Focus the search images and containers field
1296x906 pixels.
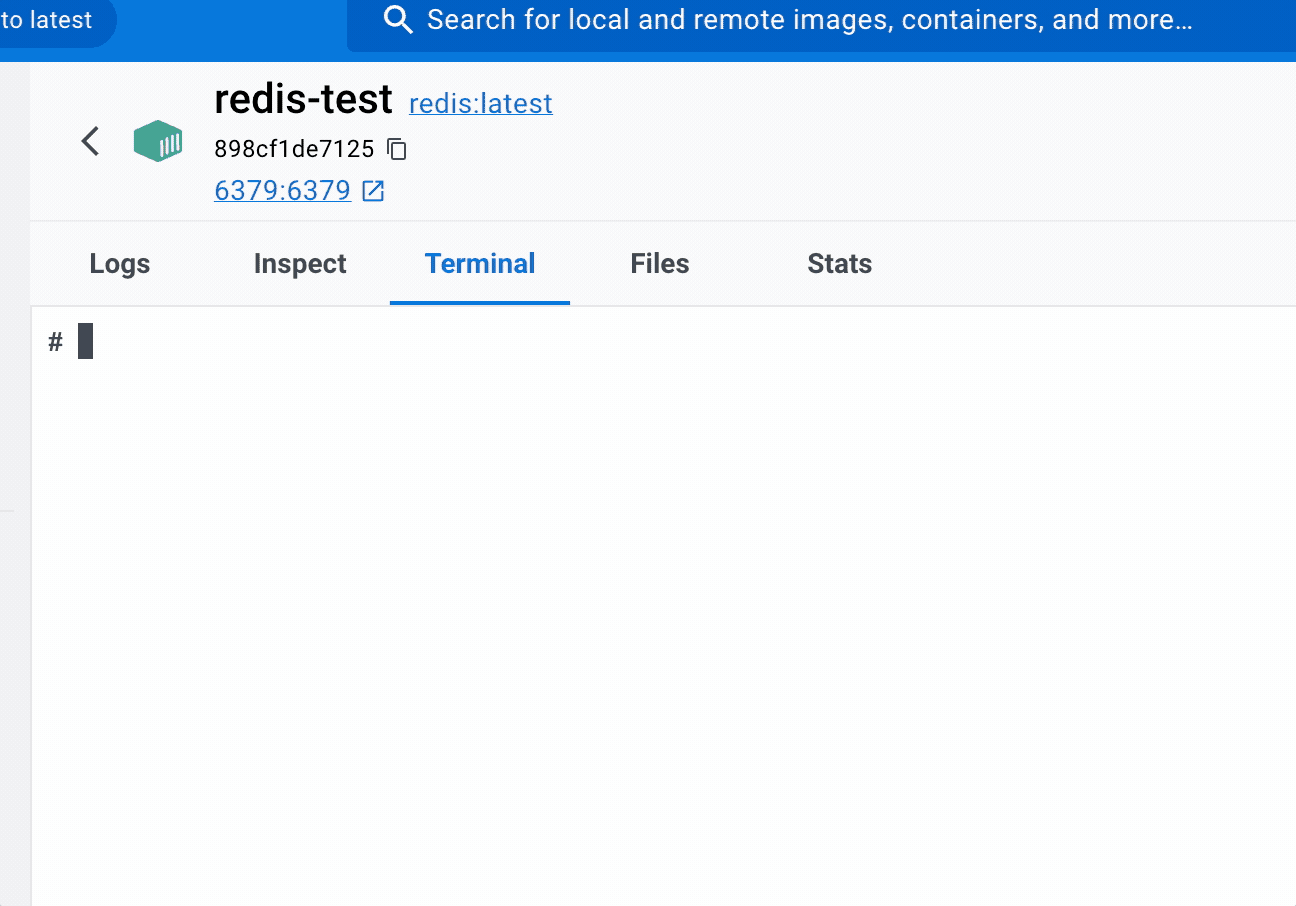(808, 20)
